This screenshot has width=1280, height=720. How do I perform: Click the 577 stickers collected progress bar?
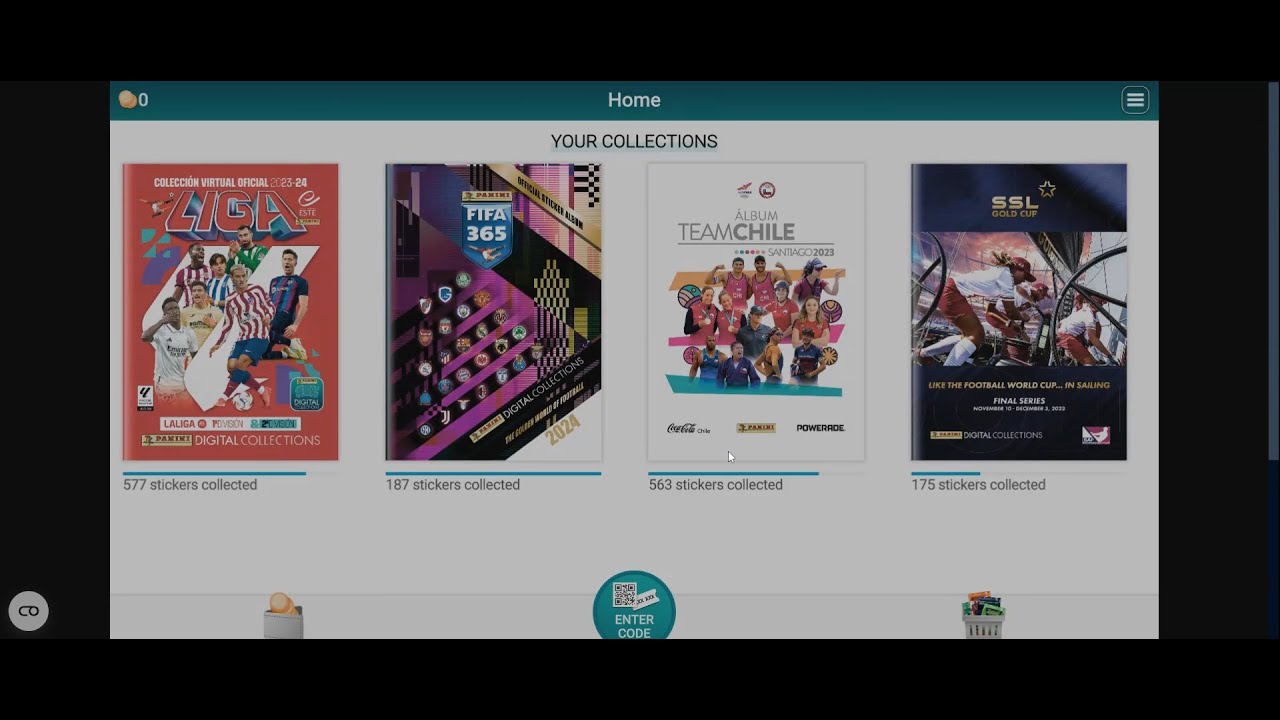[x=231, y=473]
